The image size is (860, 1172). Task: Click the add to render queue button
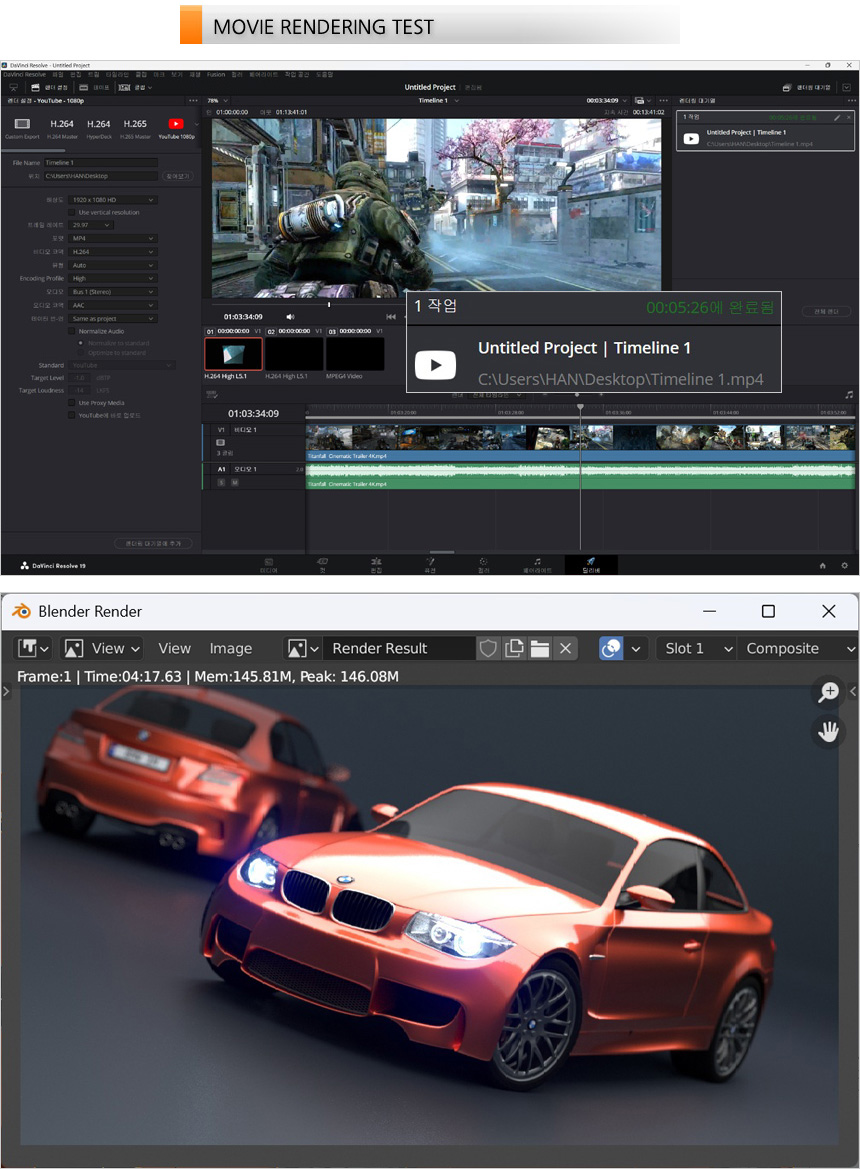153,544
